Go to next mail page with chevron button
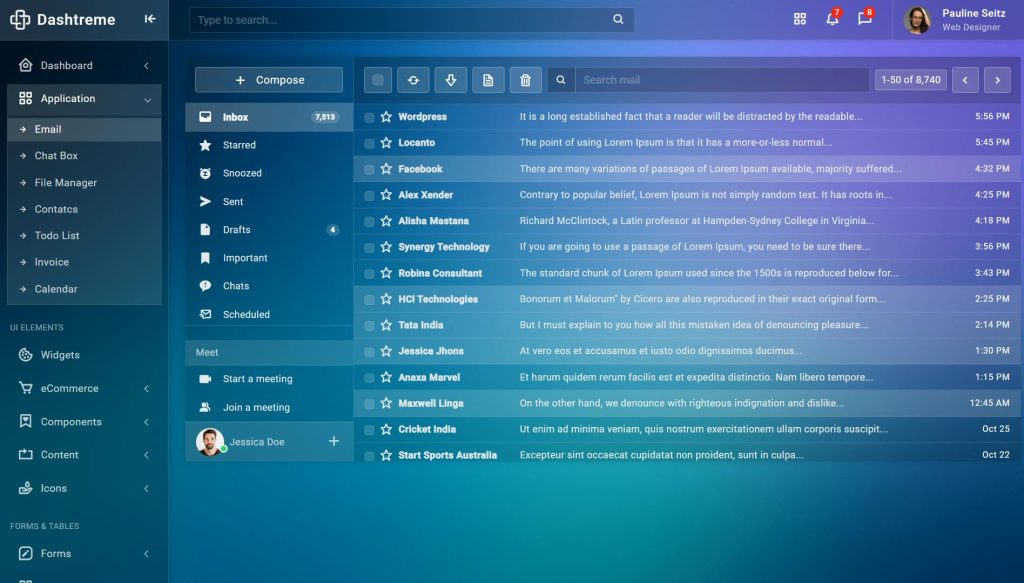Screen dimensions: 1024x583 click(997, 79)
